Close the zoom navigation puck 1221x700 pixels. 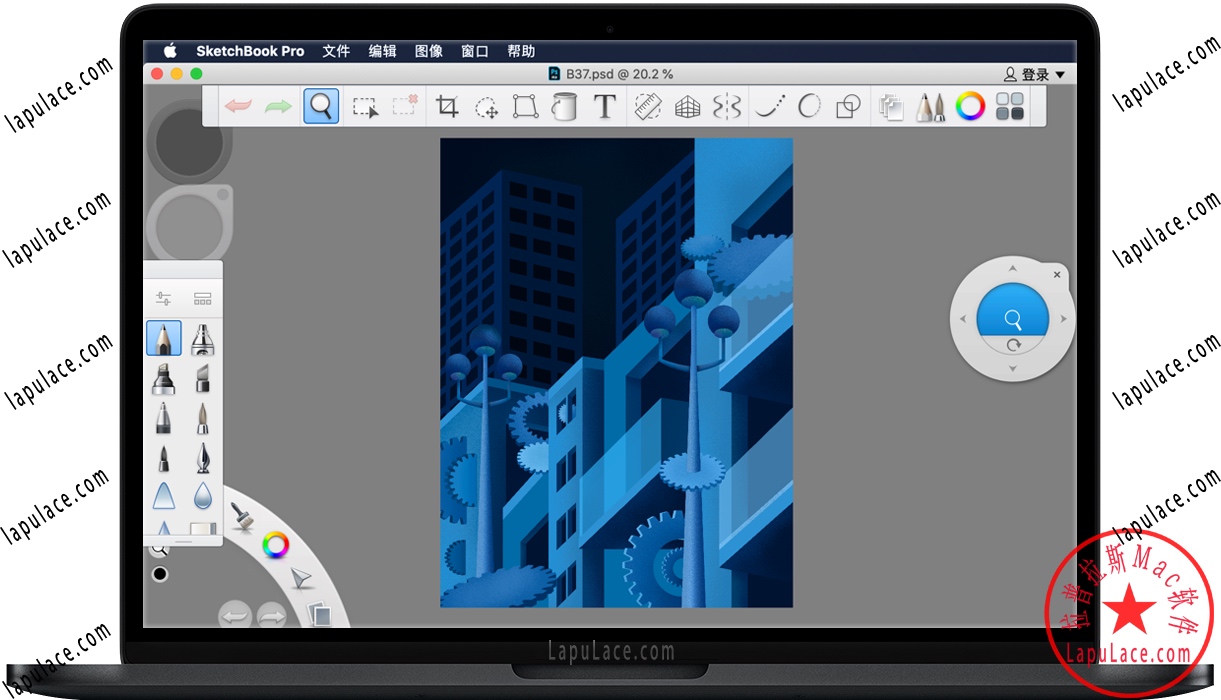point(1057,275)
